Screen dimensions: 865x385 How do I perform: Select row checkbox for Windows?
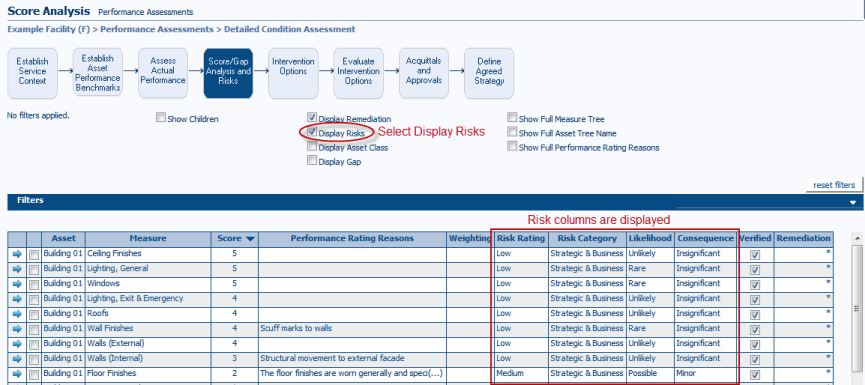click(34, 285)
